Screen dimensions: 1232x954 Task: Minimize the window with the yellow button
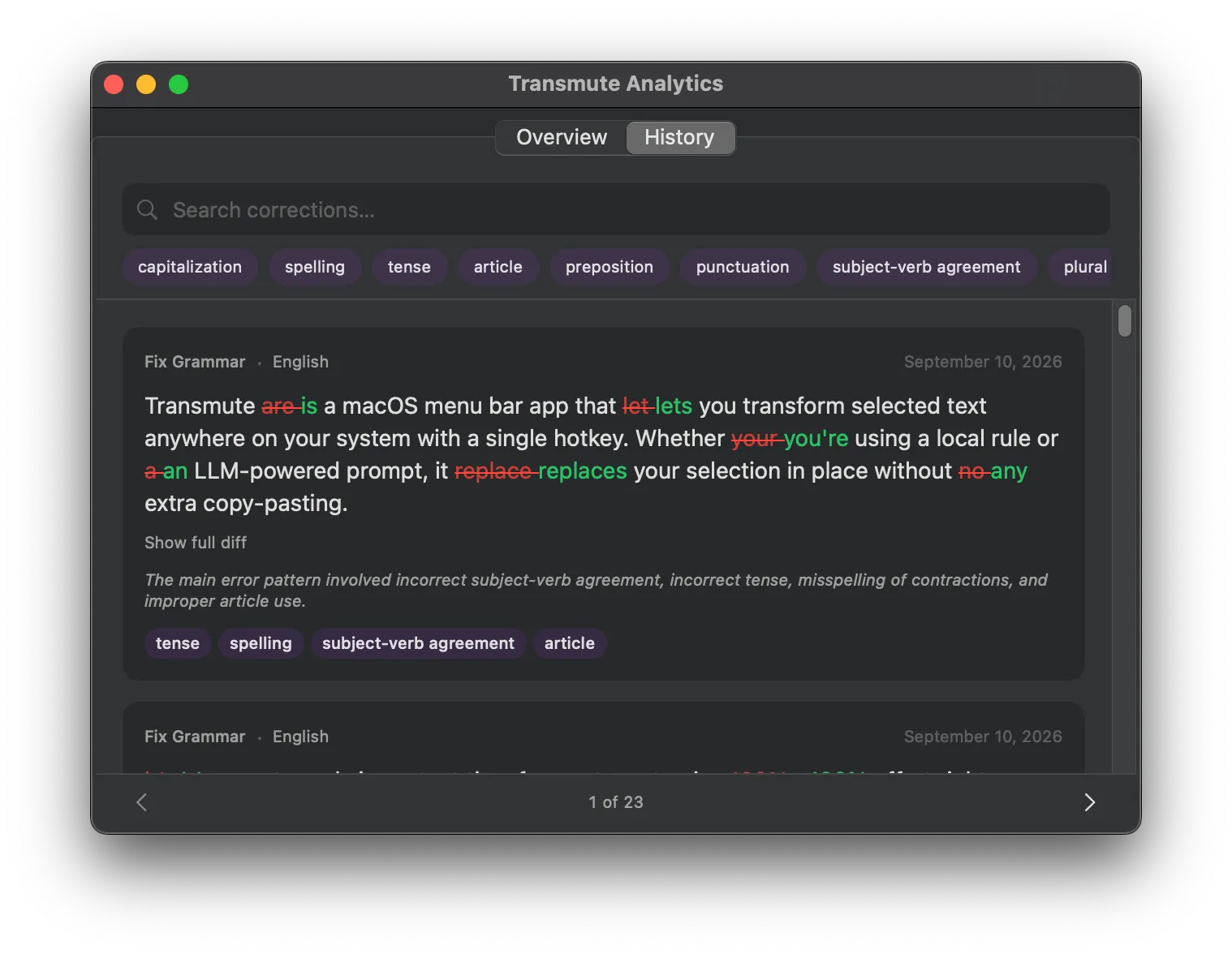(x=146, y=84)
